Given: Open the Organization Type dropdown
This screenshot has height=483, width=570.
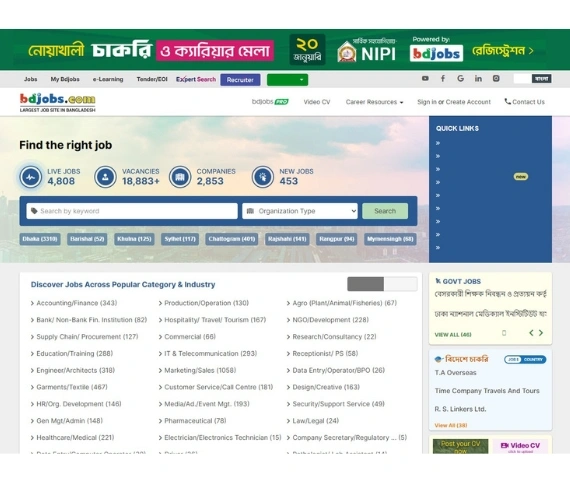Looking at the screenshot, I should (x=300, y=211).
